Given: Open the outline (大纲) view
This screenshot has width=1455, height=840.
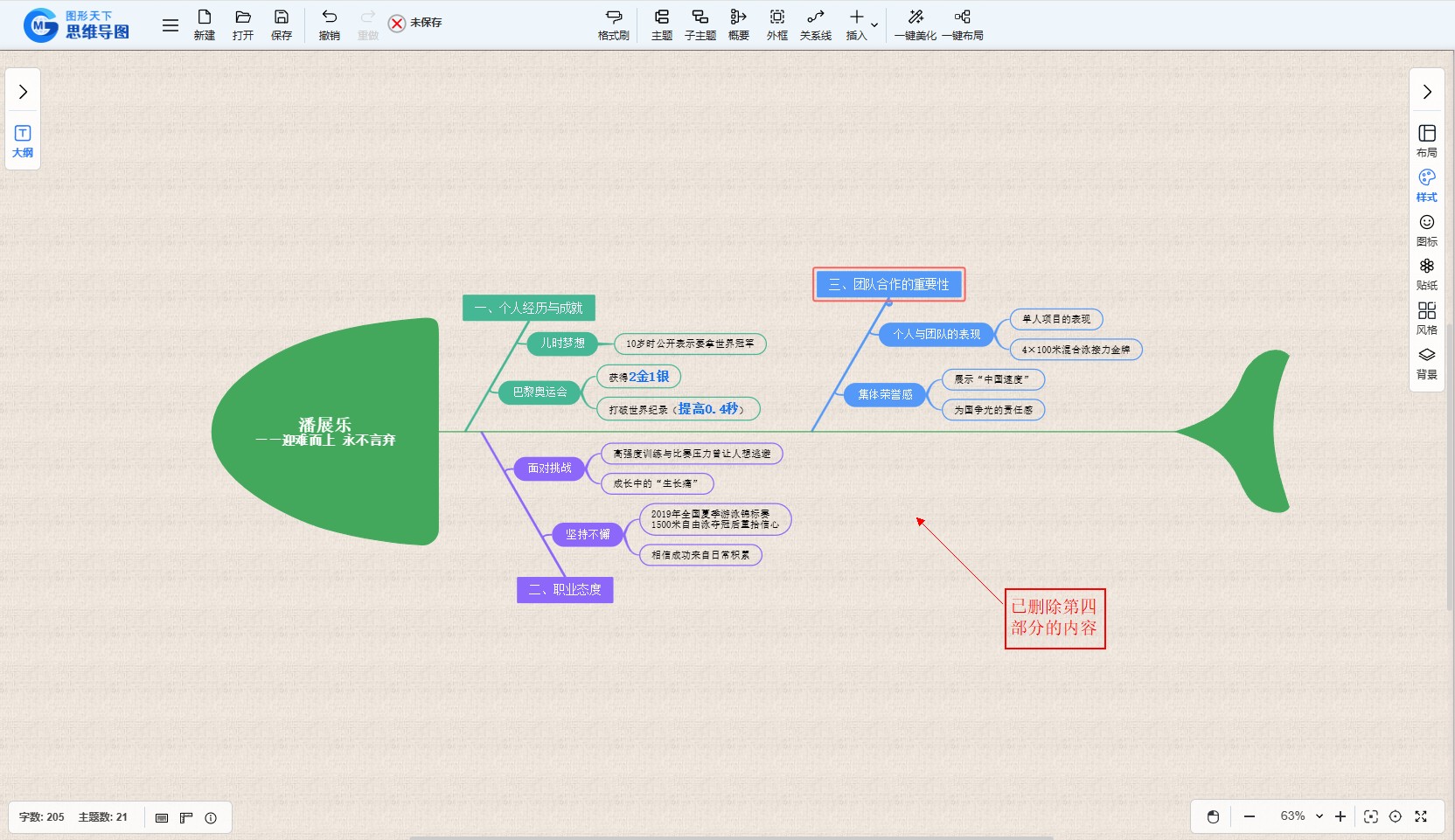Looking at the screenshot, I should pos(23,141).
